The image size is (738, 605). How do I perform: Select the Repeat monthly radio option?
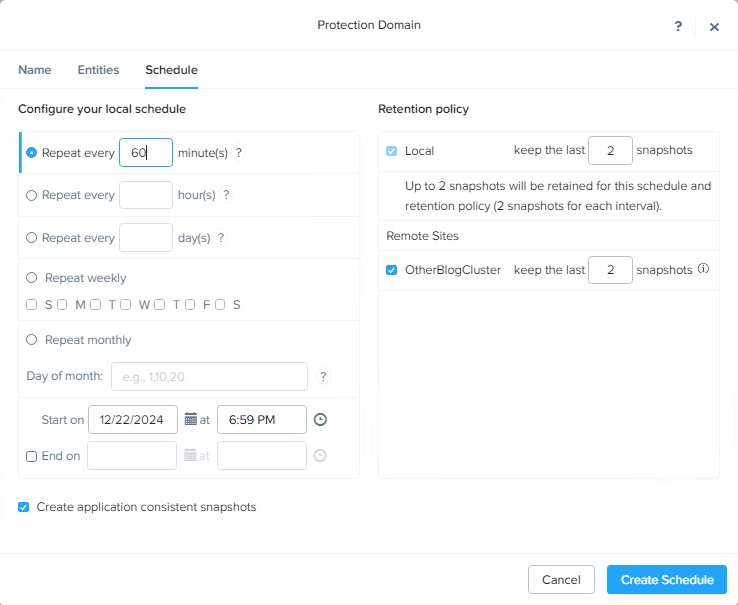32,339
